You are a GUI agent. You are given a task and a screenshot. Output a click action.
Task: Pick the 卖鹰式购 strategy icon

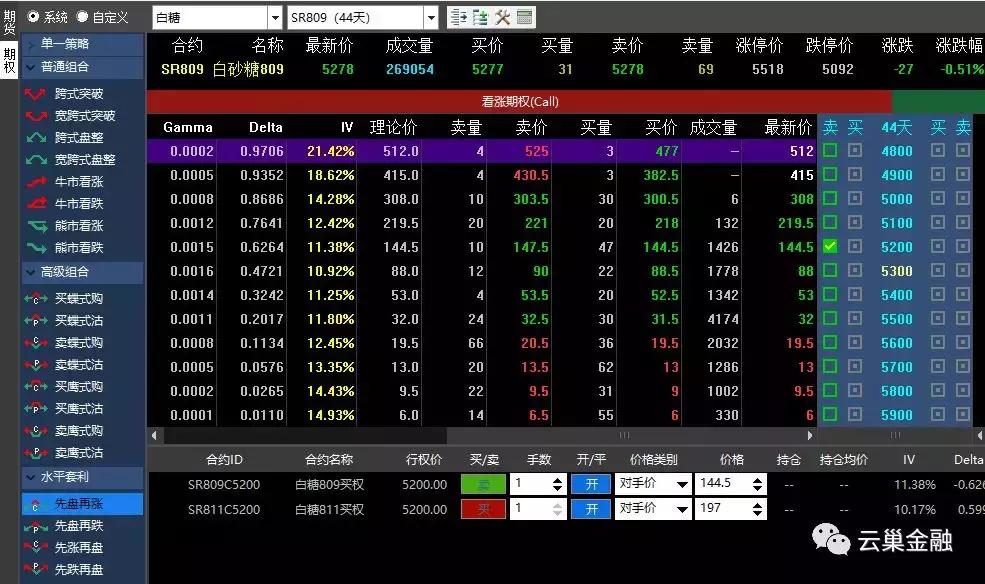pos(35,430)
